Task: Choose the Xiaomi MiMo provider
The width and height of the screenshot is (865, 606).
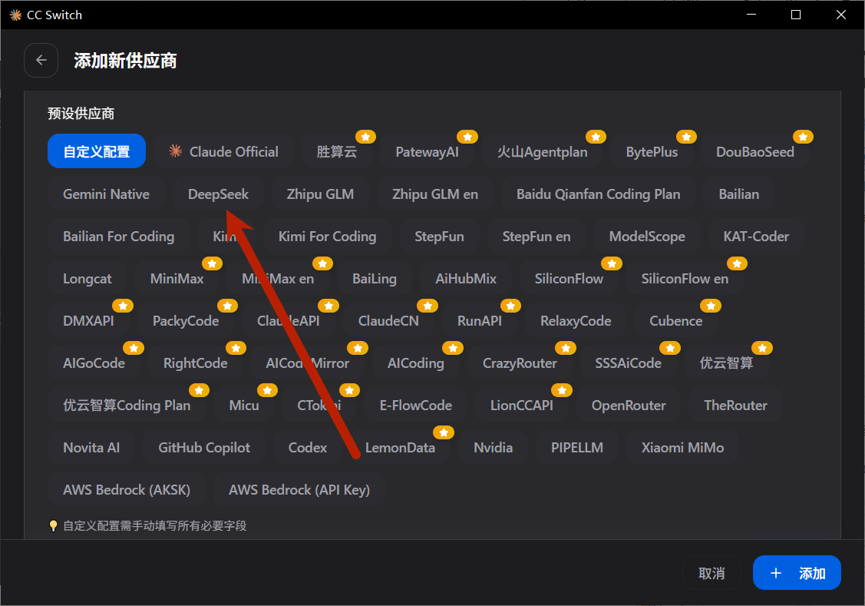Action: (682, 447)
